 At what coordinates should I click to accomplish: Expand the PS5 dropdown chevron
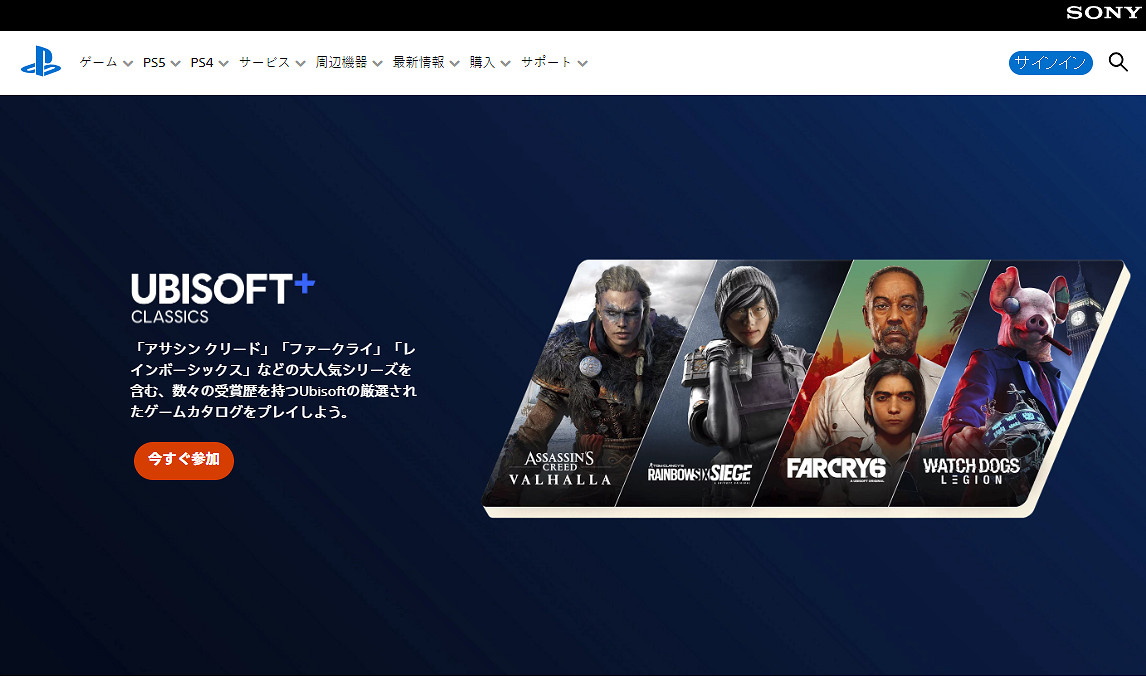click(x=175, y=62)
